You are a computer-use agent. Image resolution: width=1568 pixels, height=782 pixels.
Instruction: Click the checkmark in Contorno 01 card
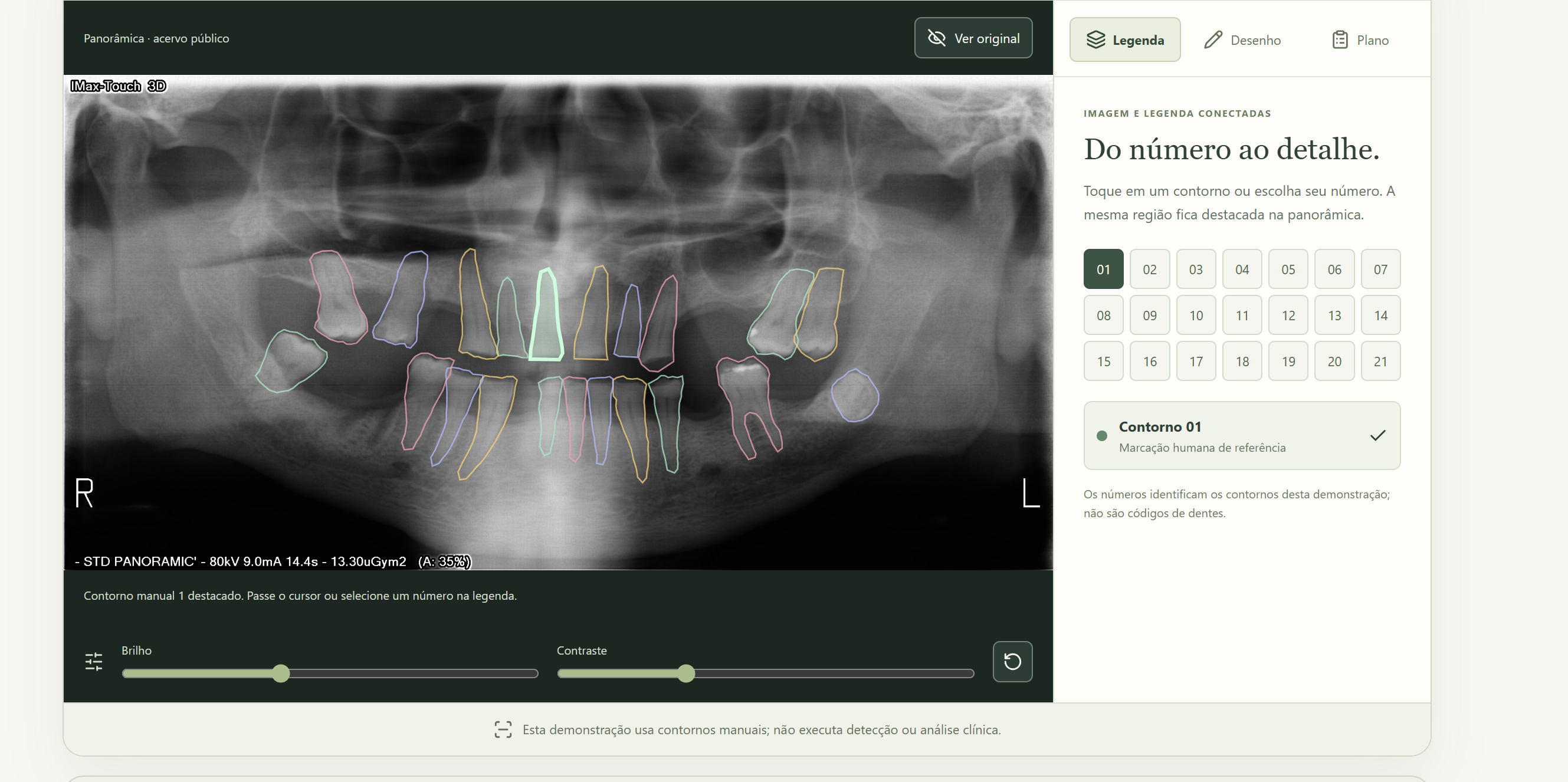pyautogui.click(x=1377, y=436)
